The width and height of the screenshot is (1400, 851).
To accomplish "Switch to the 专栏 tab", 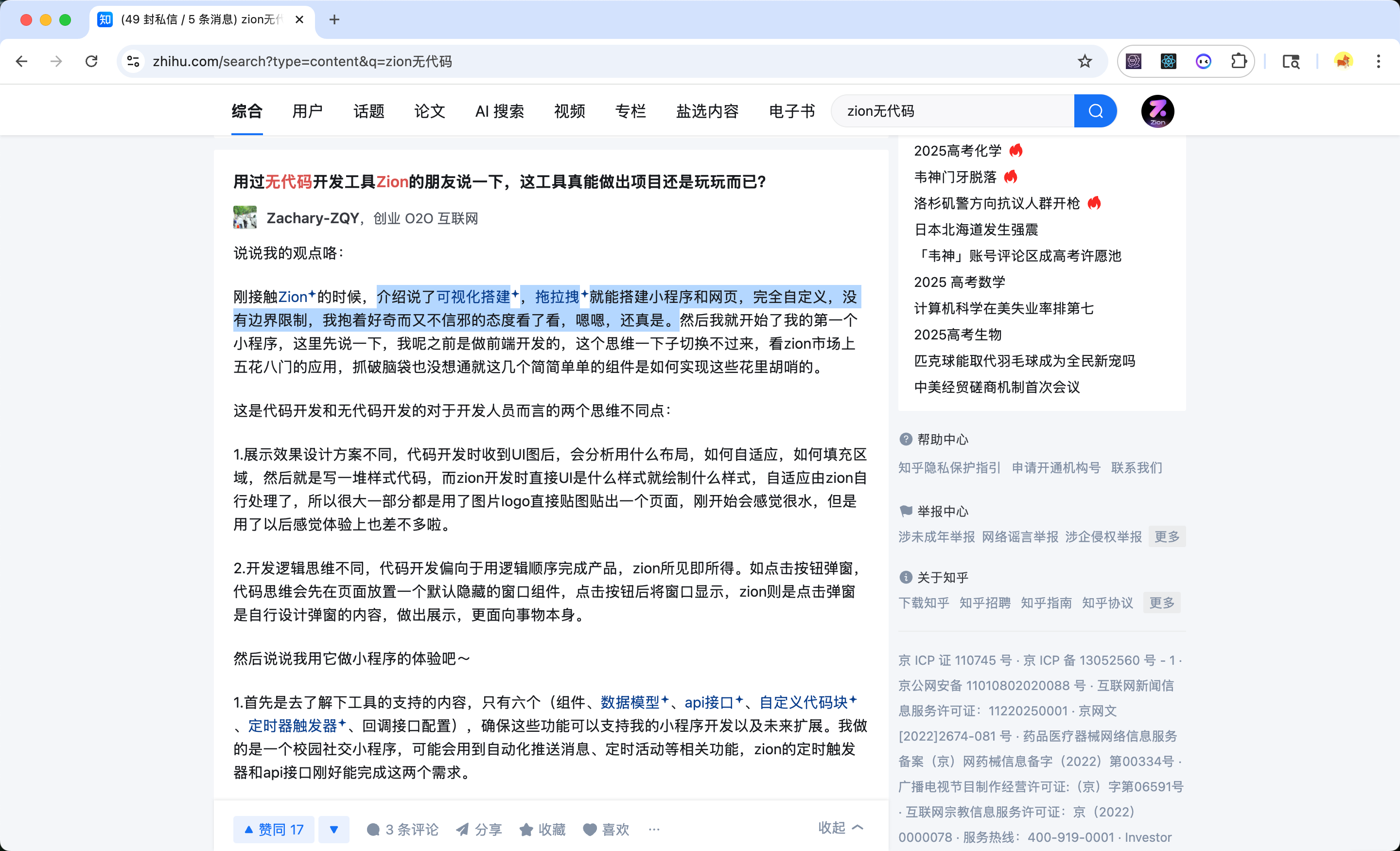I will (630, 111).
